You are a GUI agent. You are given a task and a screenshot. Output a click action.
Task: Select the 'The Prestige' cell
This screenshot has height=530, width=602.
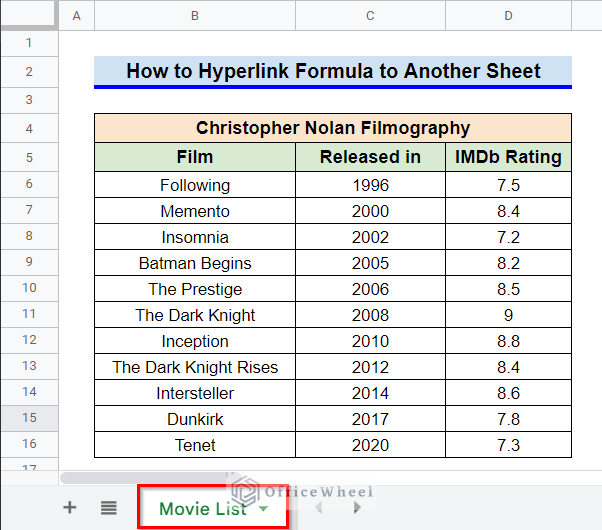point(195,289)
